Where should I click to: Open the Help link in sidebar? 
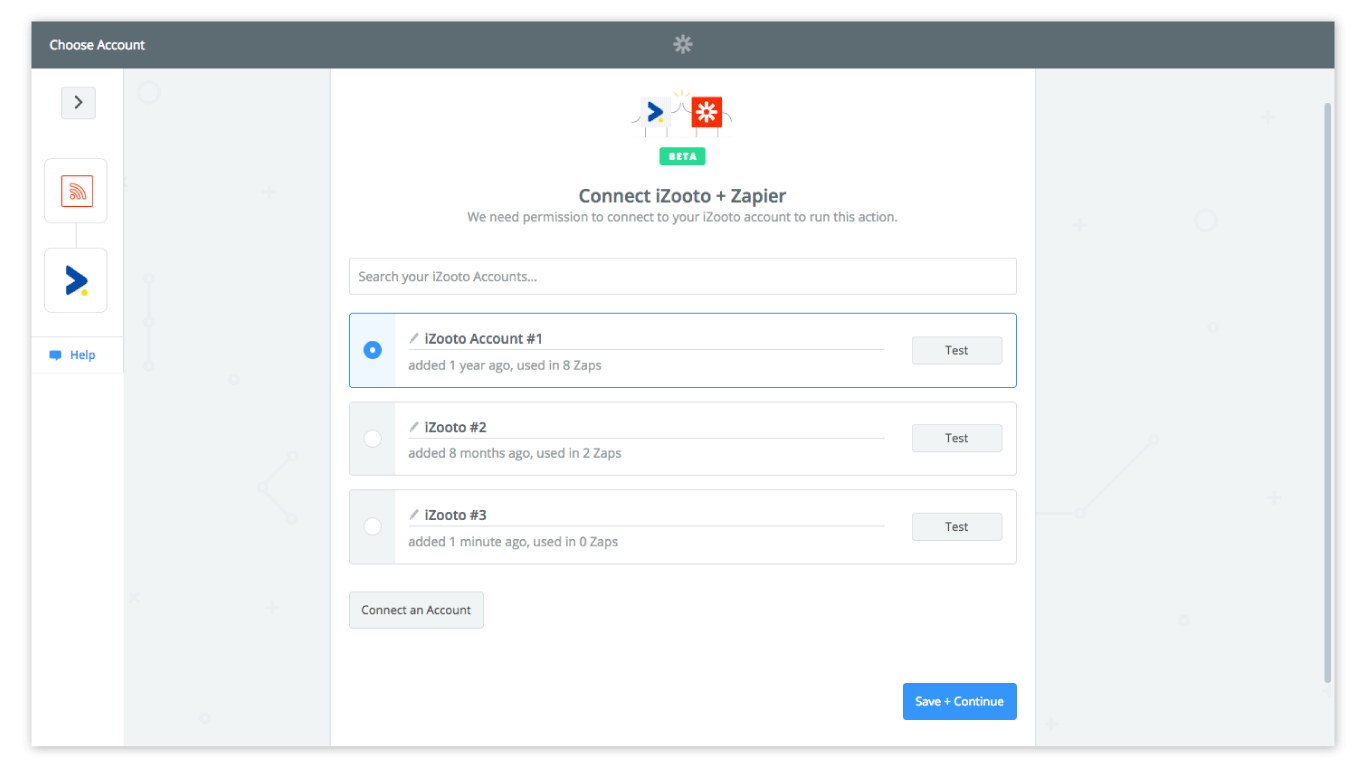pyautogui.click(x=83, y=355)
